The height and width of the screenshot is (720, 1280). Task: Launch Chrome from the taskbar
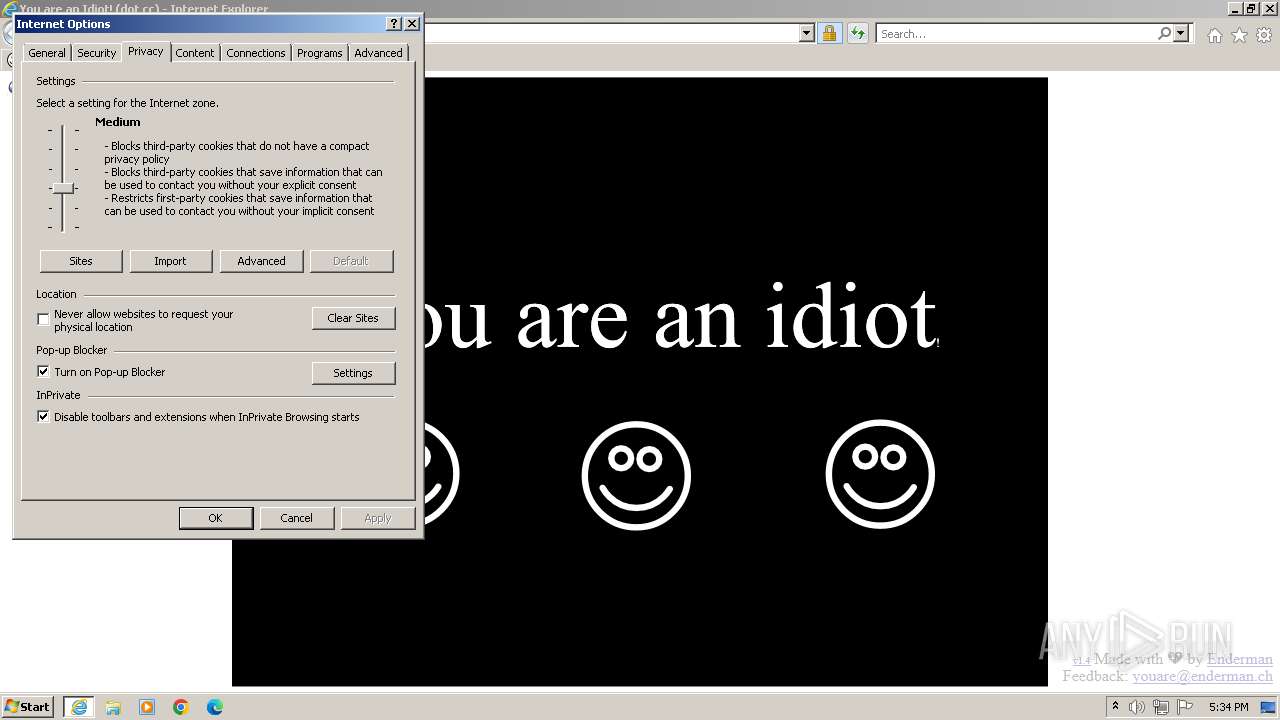pyautogui.click(x=181, y=707)
